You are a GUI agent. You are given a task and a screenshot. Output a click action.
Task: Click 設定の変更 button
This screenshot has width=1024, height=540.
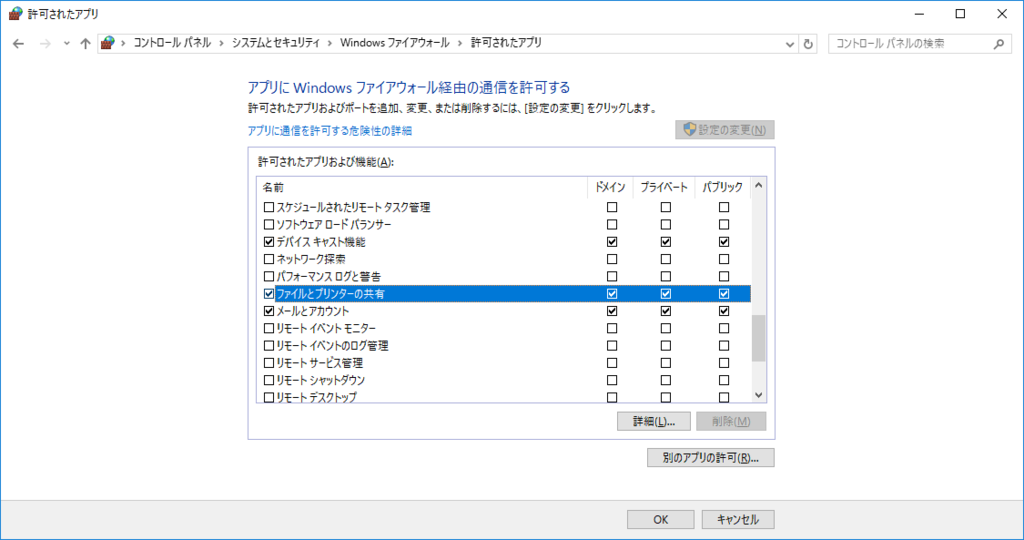725,129
